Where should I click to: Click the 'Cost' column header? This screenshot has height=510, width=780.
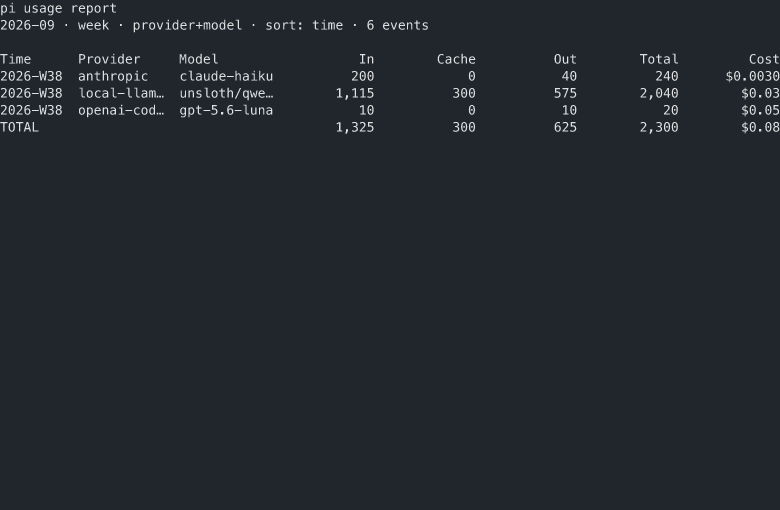pyautogui.click(x=764, y=59)
